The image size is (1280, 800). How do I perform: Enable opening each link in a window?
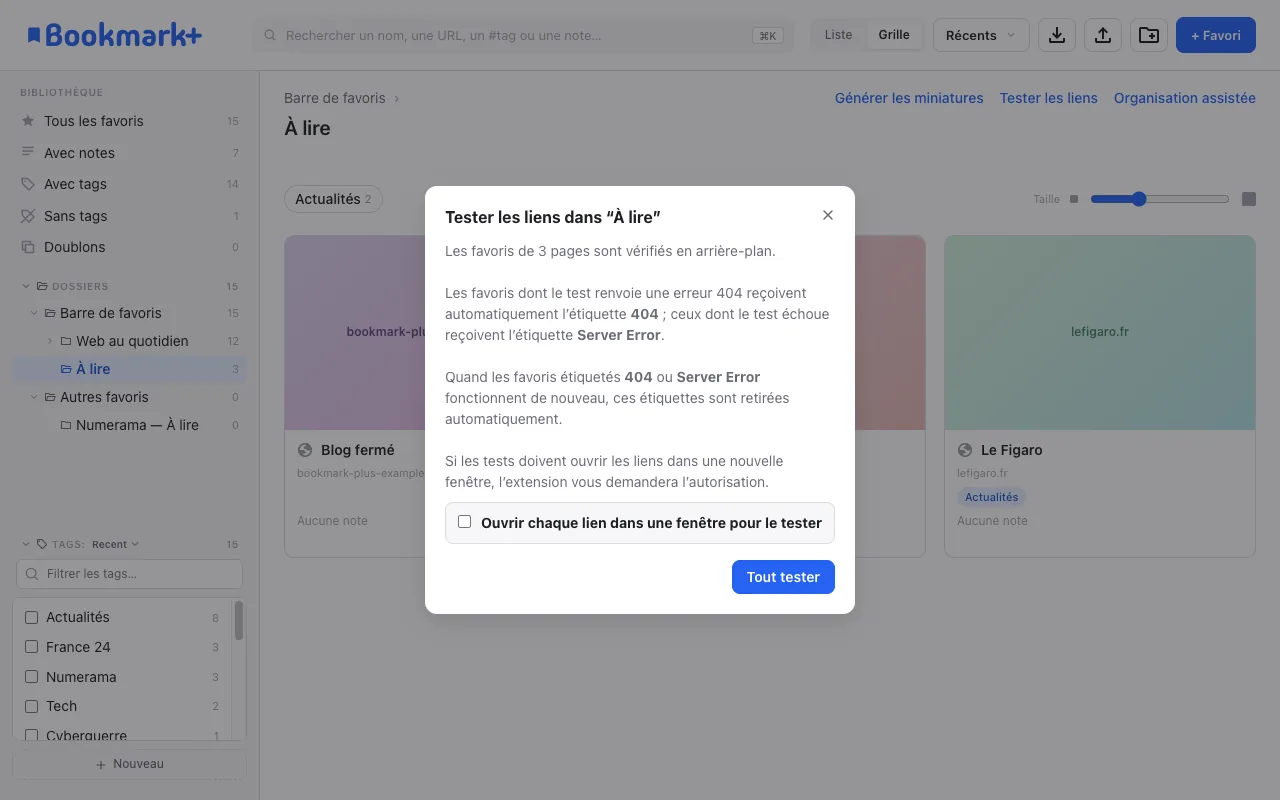coord(464,522)
